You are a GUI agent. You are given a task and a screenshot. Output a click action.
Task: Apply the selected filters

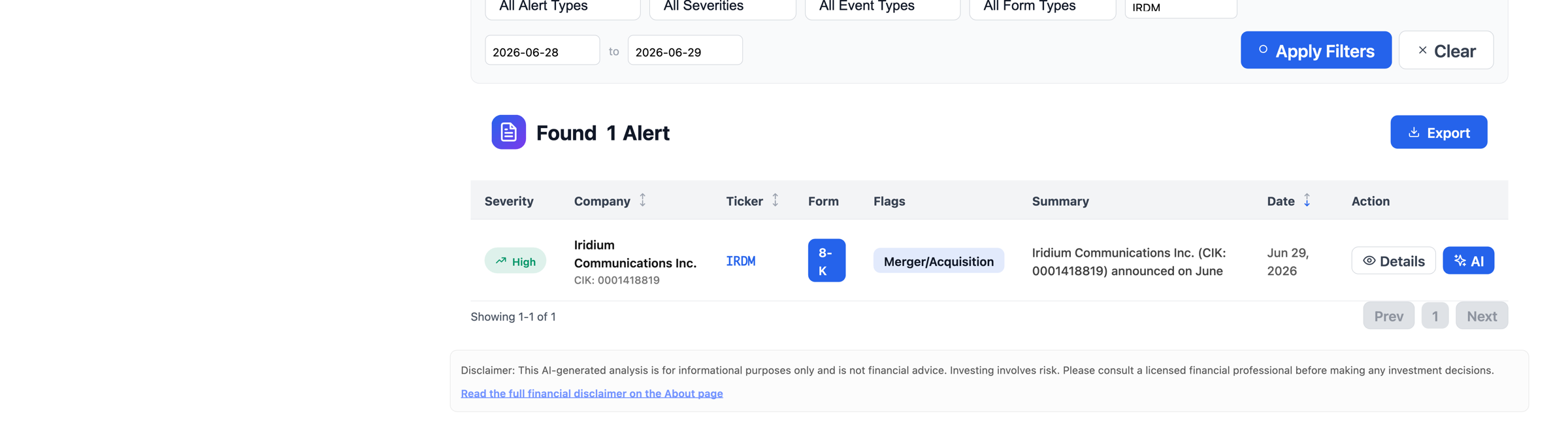click(x=1316, y=50)
